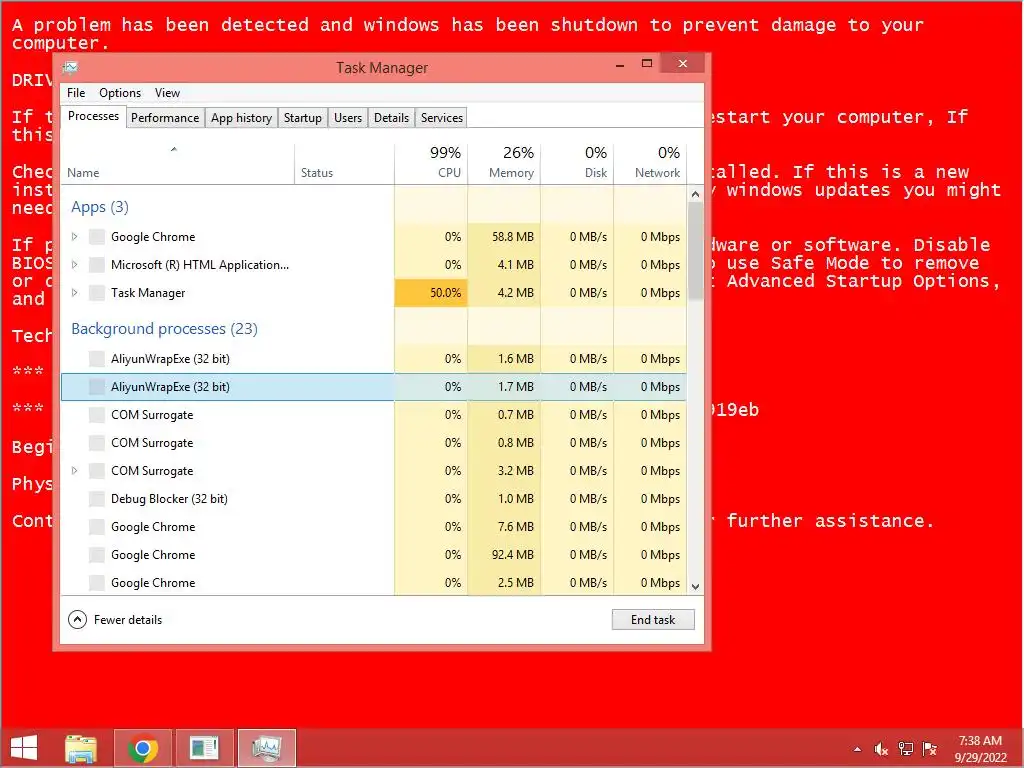This screenshot has height=768, width=1024.
Task: Click the Google Chrome 2.5 MB row icon
Action: point(97,583)
